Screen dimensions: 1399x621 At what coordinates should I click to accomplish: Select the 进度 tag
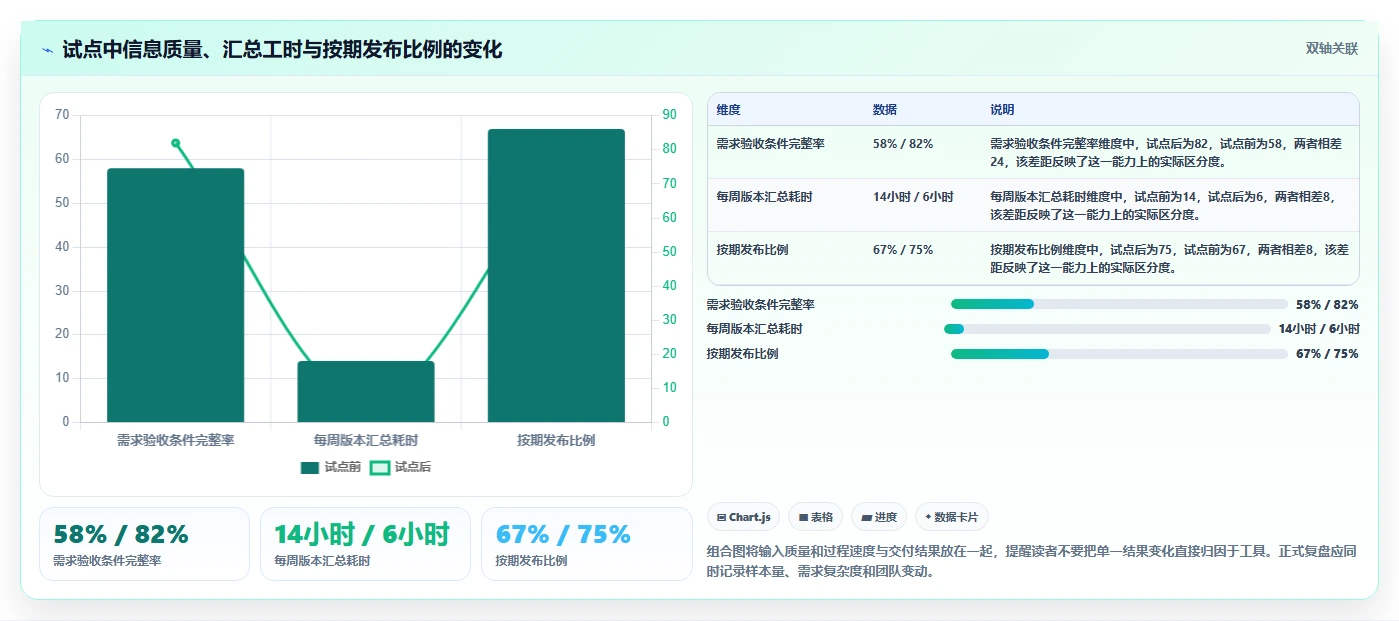pyautogui.click(x=879, y=517)
